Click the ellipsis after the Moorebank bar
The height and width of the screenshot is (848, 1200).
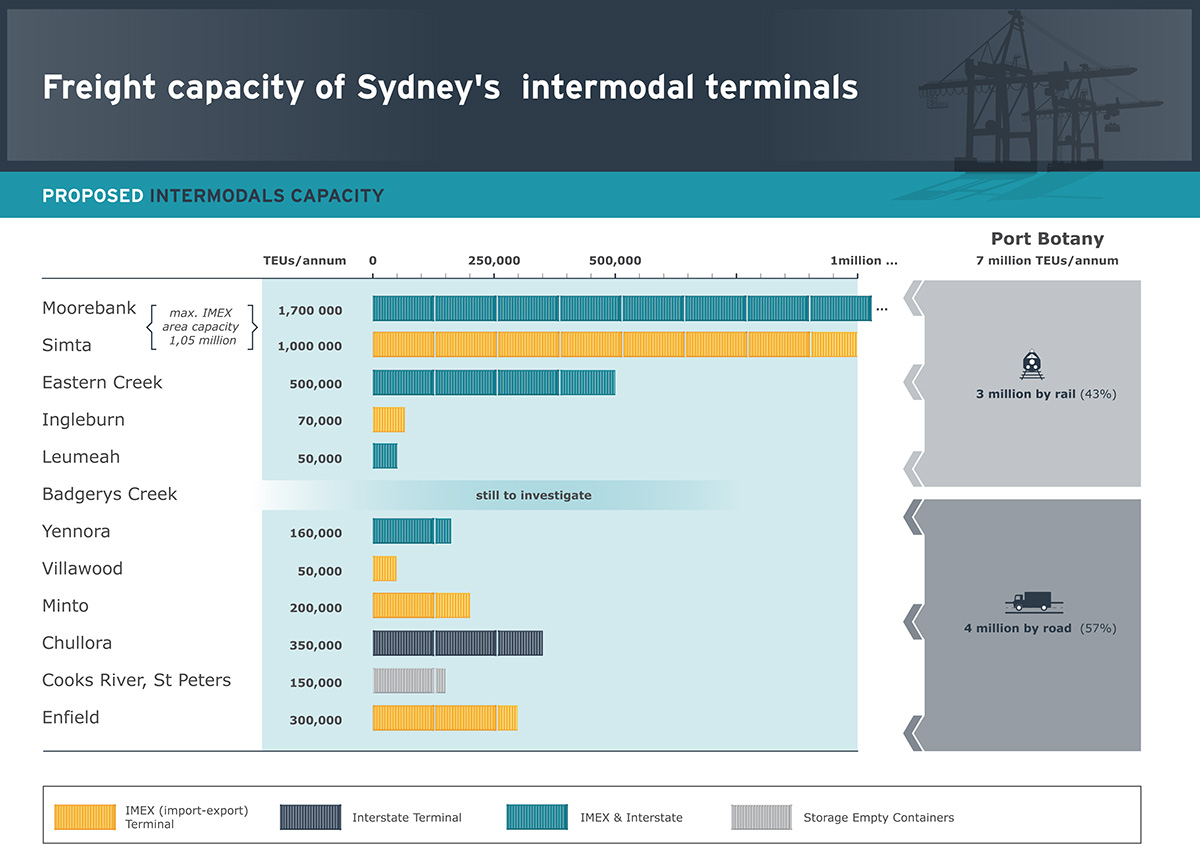(881, 309)
